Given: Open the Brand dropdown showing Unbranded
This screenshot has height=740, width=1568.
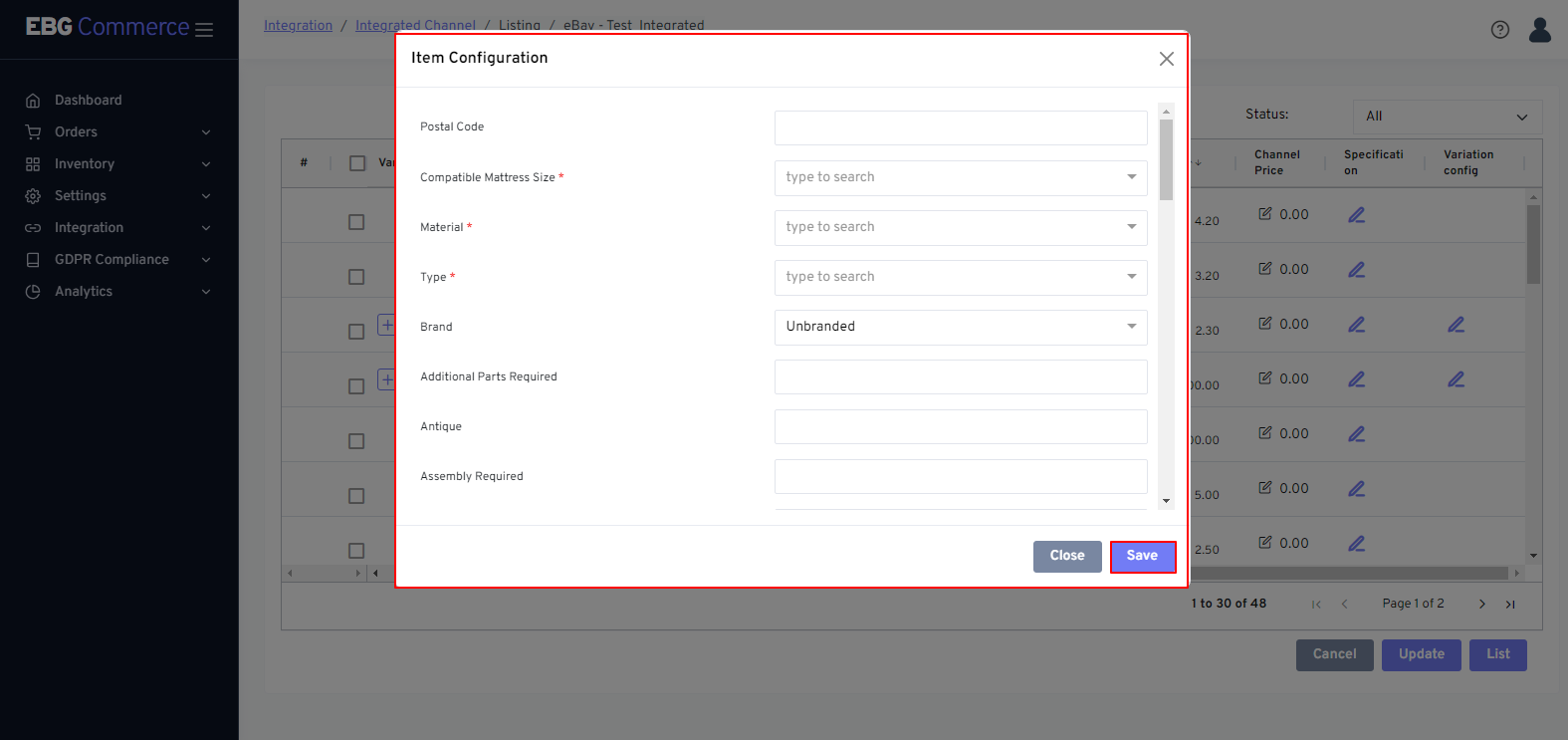Looking at the screenshot, I should (x=960, y=327).
